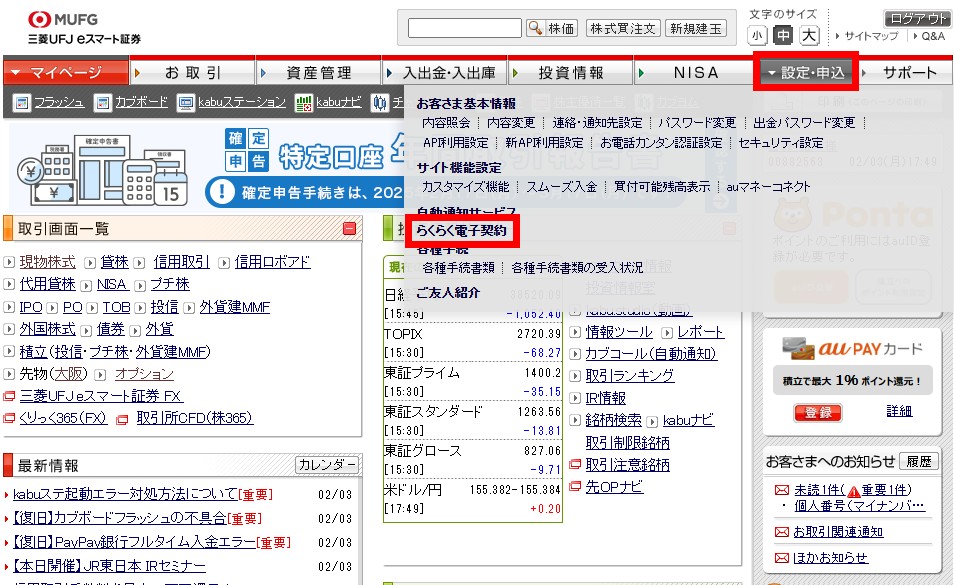Viewport: 954px width, 585px height.
Task: Open フラッシュ tool icon
Action: click(21, 103)
